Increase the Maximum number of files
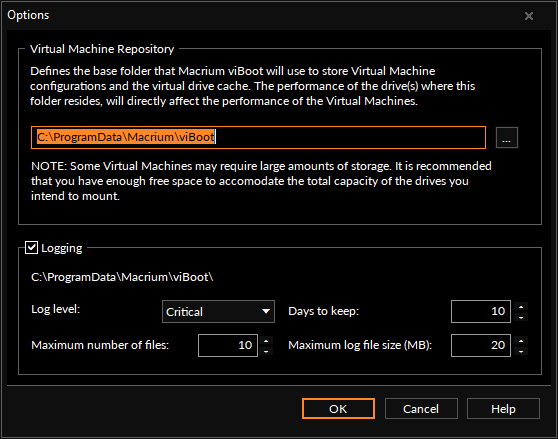Viewport: 558px width, 439px height. click(266, 340)
